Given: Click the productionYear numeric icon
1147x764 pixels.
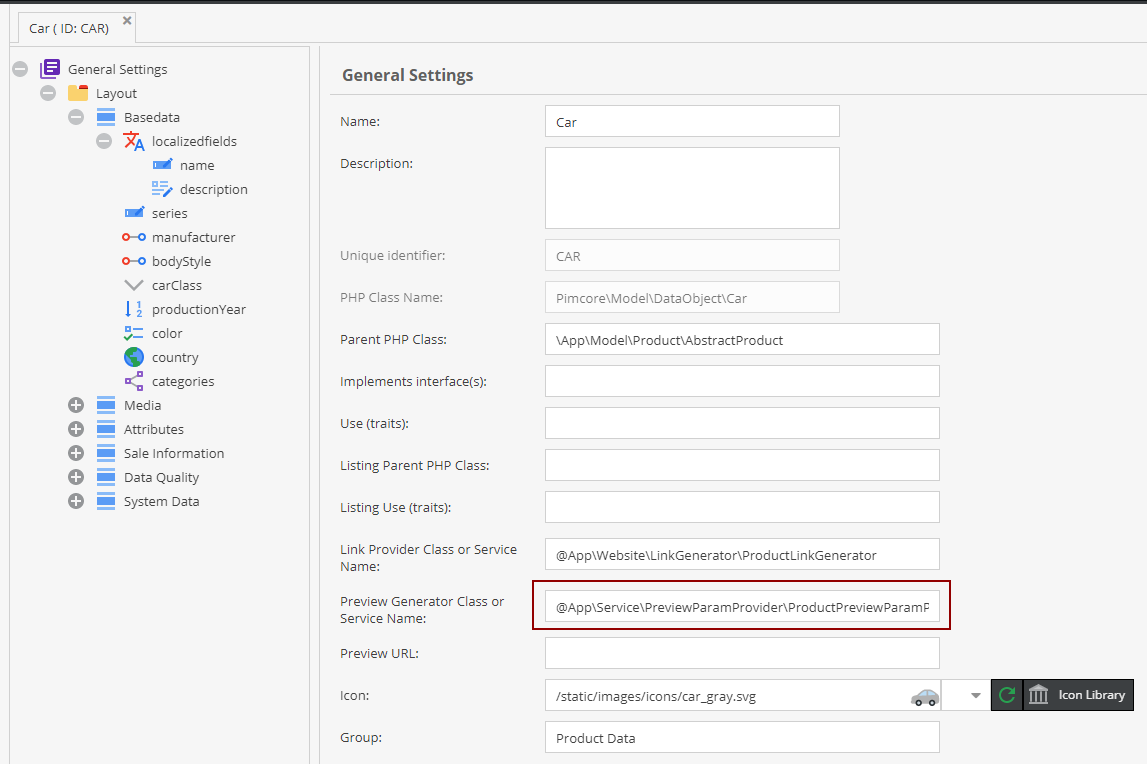Looking at the screenshot, I should click(x=134, y=309).
